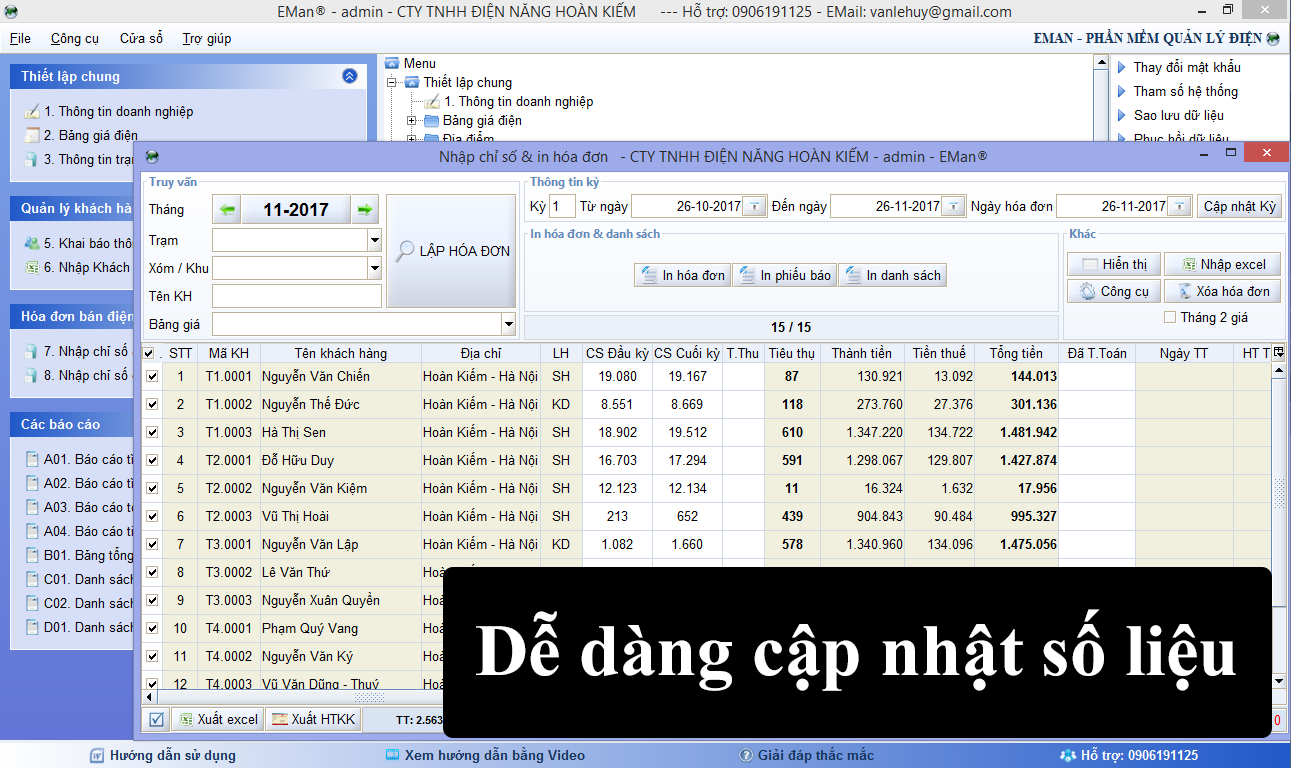This screenshot has width=1291, height=768.
Task: Click Tham số hệ thống
Action: (1185, 91)
